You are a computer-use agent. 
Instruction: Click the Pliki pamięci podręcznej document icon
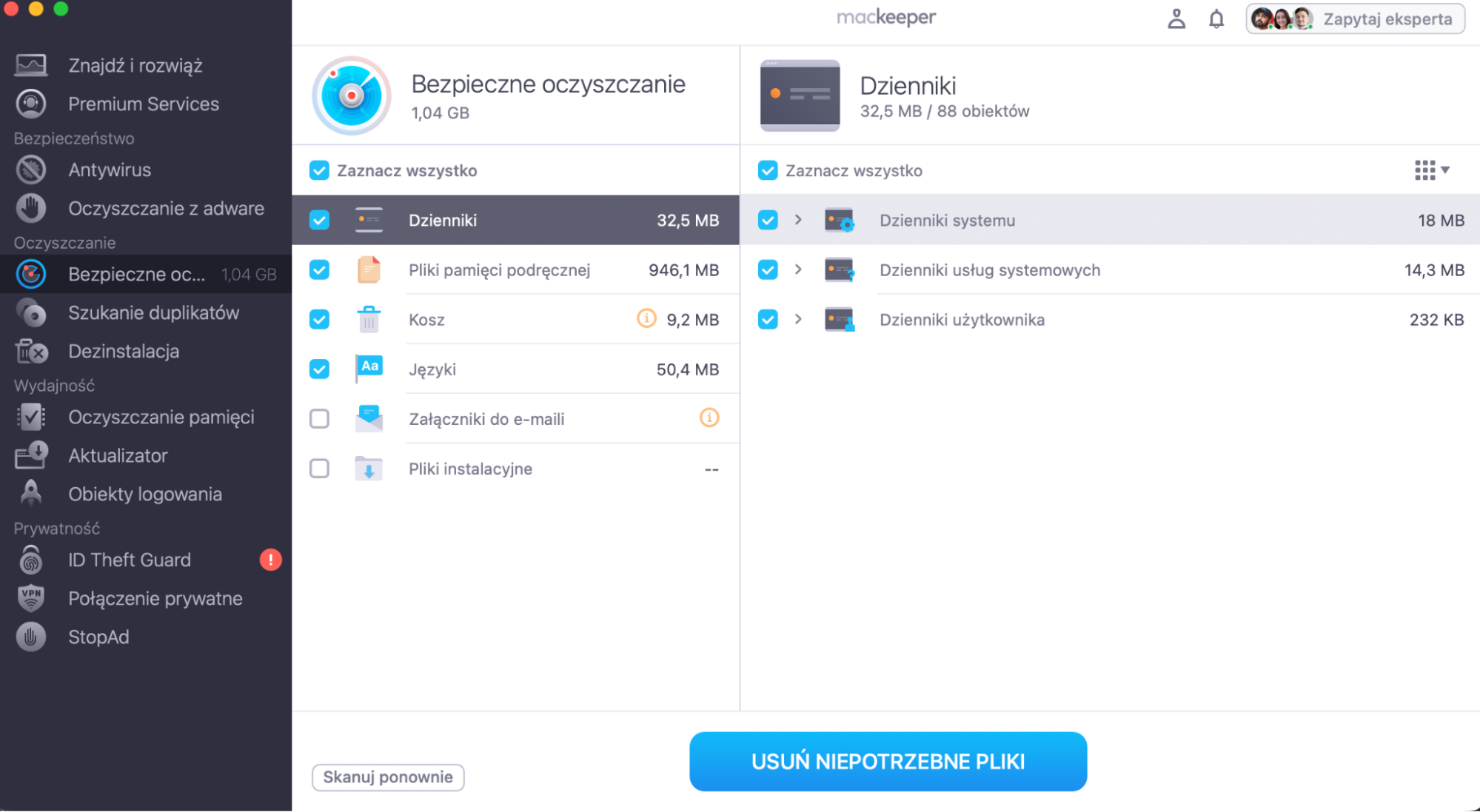coord(369,269)
